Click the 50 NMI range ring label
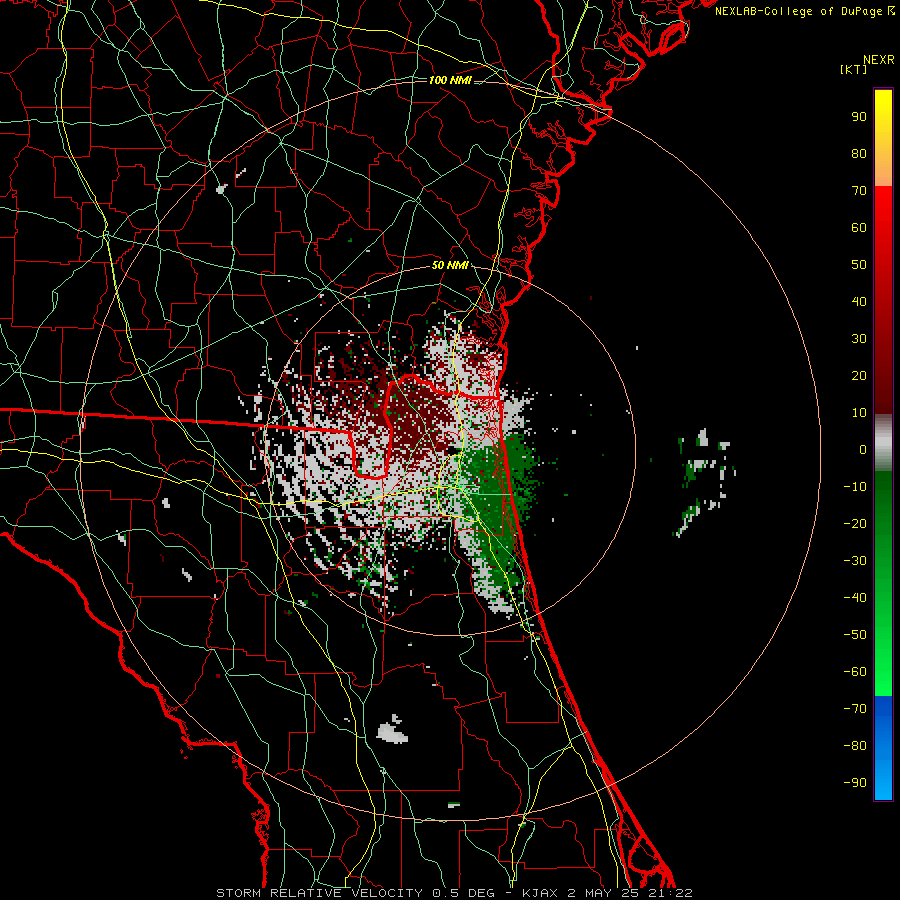Screen dimensions: 900x900 [450, 265]
